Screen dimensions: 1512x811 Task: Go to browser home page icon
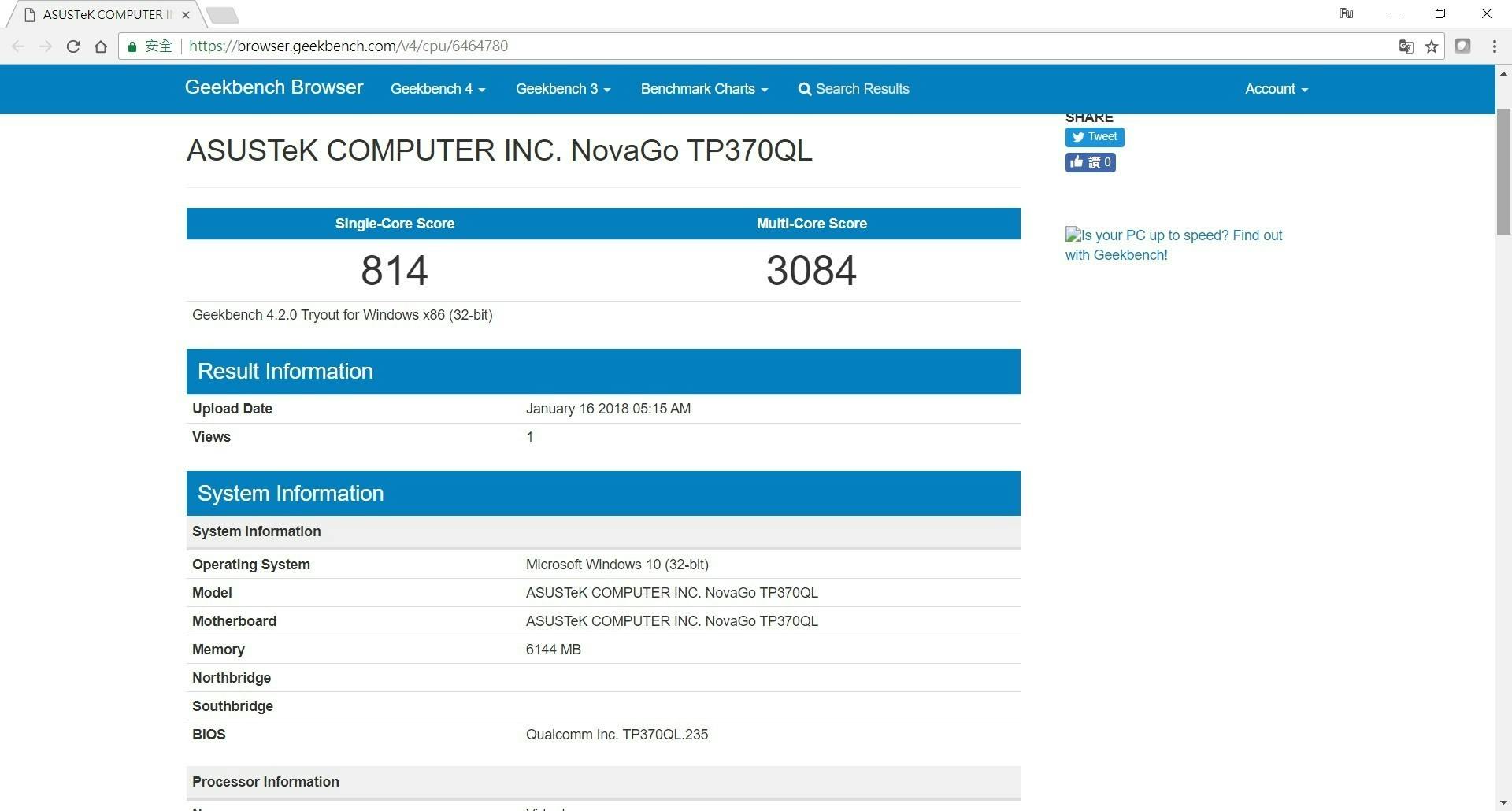point(101,46)
